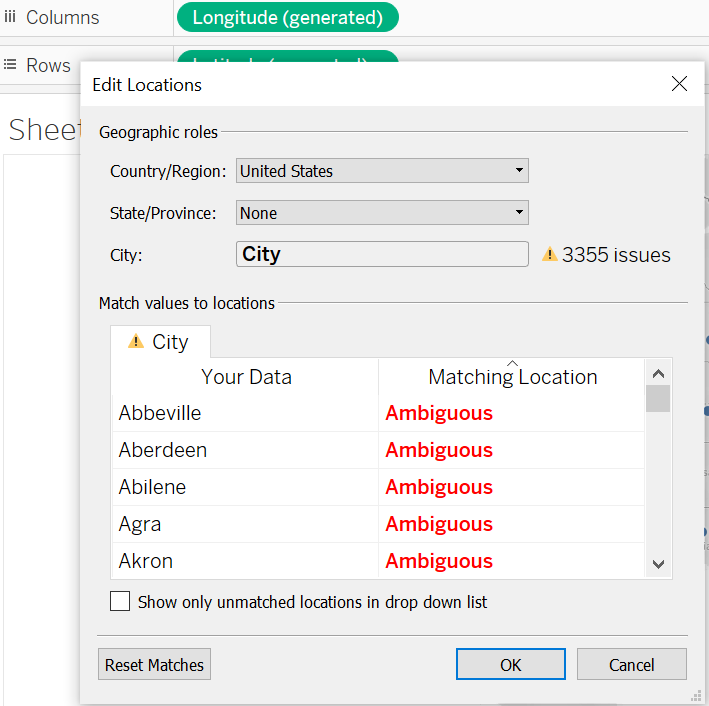This screenshot has height=706, width=709.
Task: Click the warning icon beside 3355 issues
Action: (549, 255)
